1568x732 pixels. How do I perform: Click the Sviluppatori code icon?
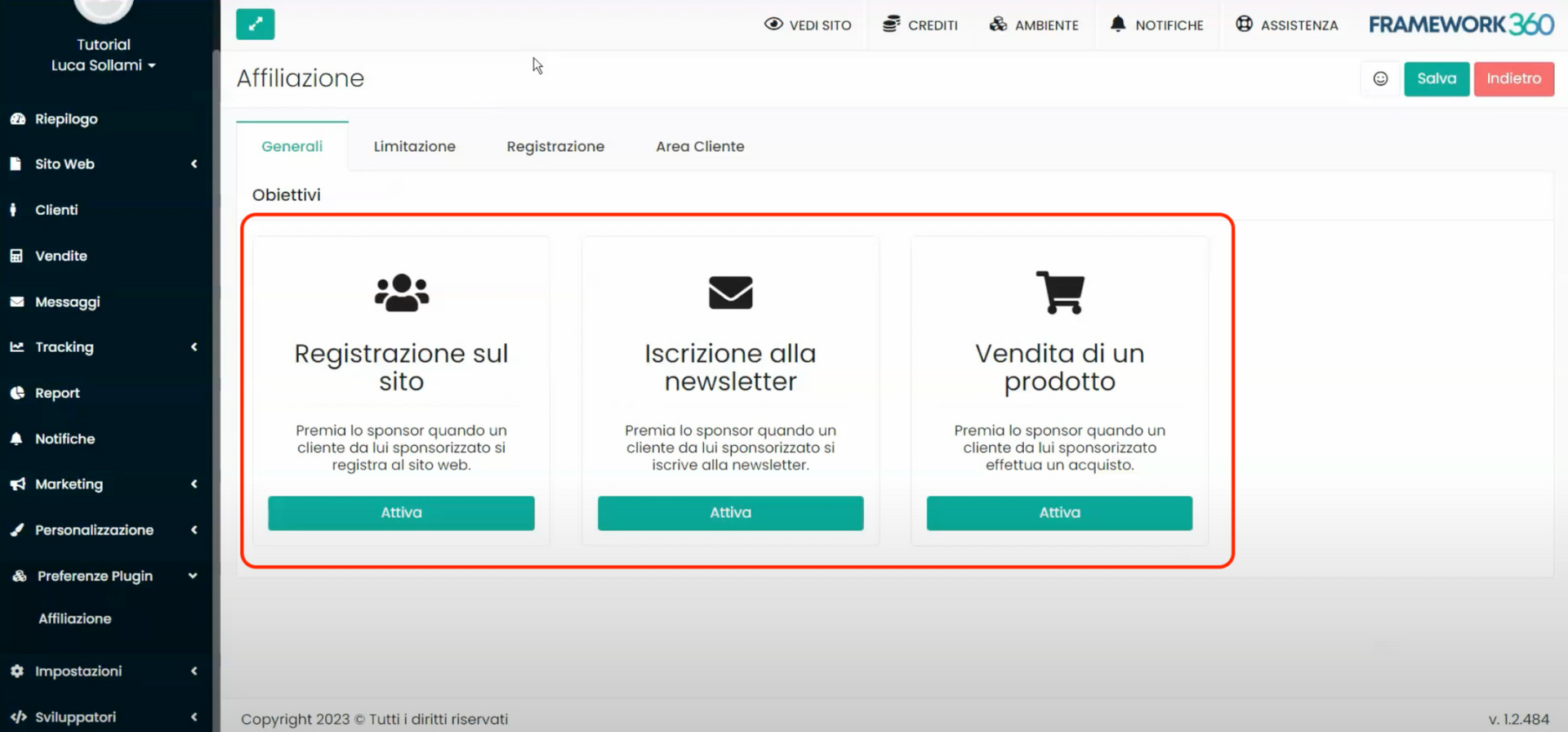18,716
